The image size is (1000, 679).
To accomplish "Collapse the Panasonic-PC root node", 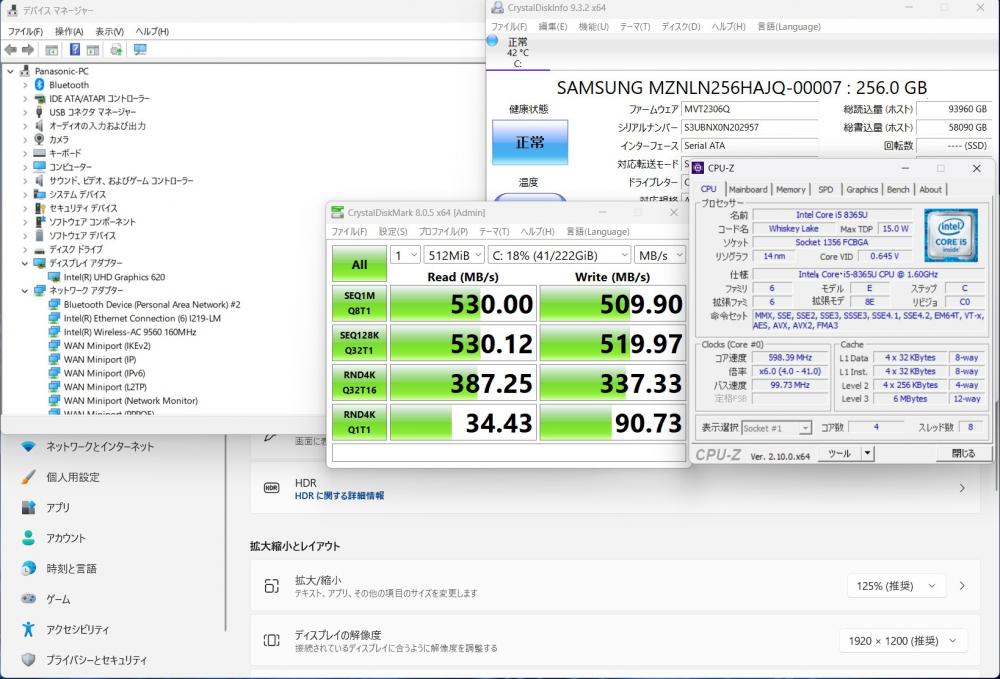I will (x=10, y=71).
